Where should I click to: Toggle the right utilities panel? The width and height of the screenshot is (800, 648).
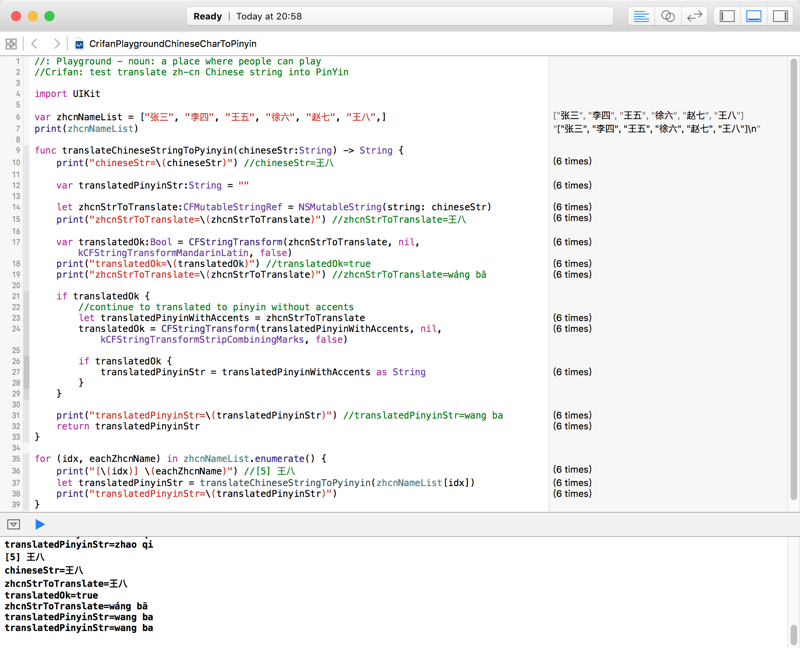point(780,16)
